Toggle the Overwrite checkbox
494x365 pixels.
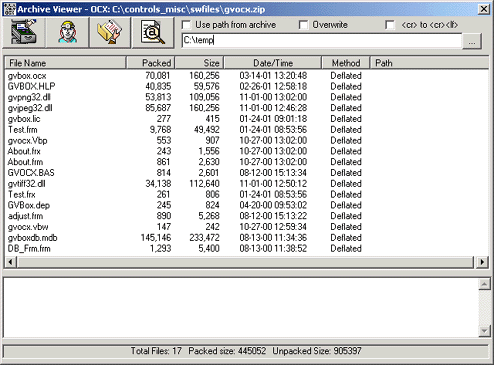(x=303, y=25)
